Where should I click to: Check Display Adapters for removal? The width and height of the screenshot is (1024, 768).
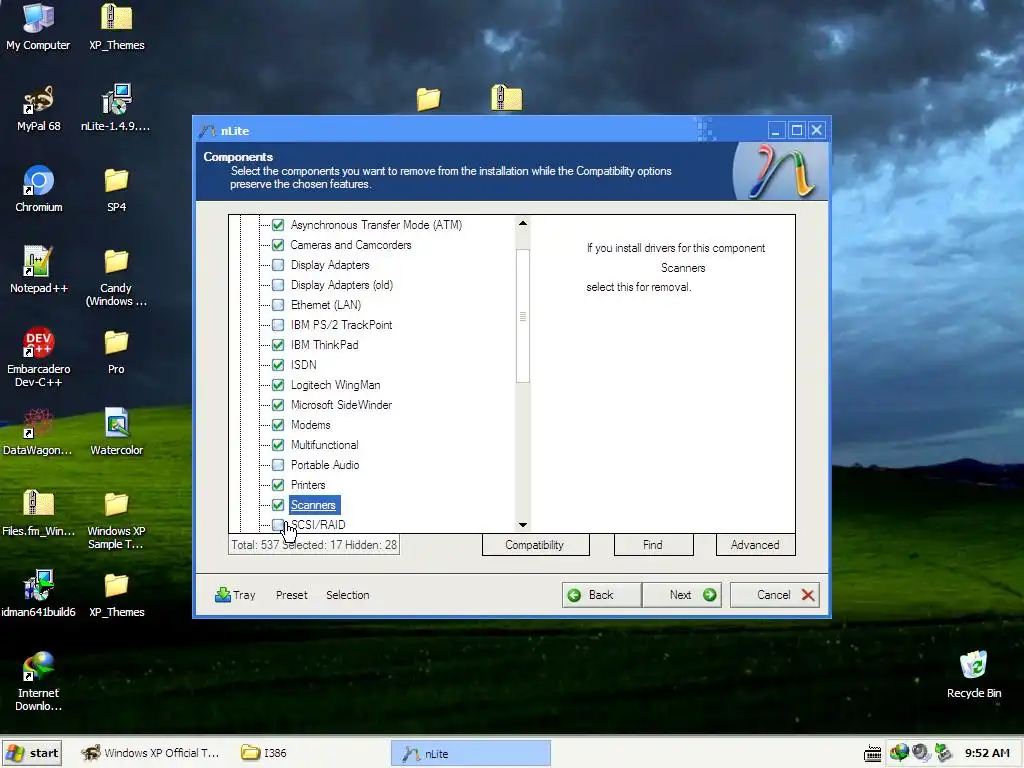tap(278, 264)
